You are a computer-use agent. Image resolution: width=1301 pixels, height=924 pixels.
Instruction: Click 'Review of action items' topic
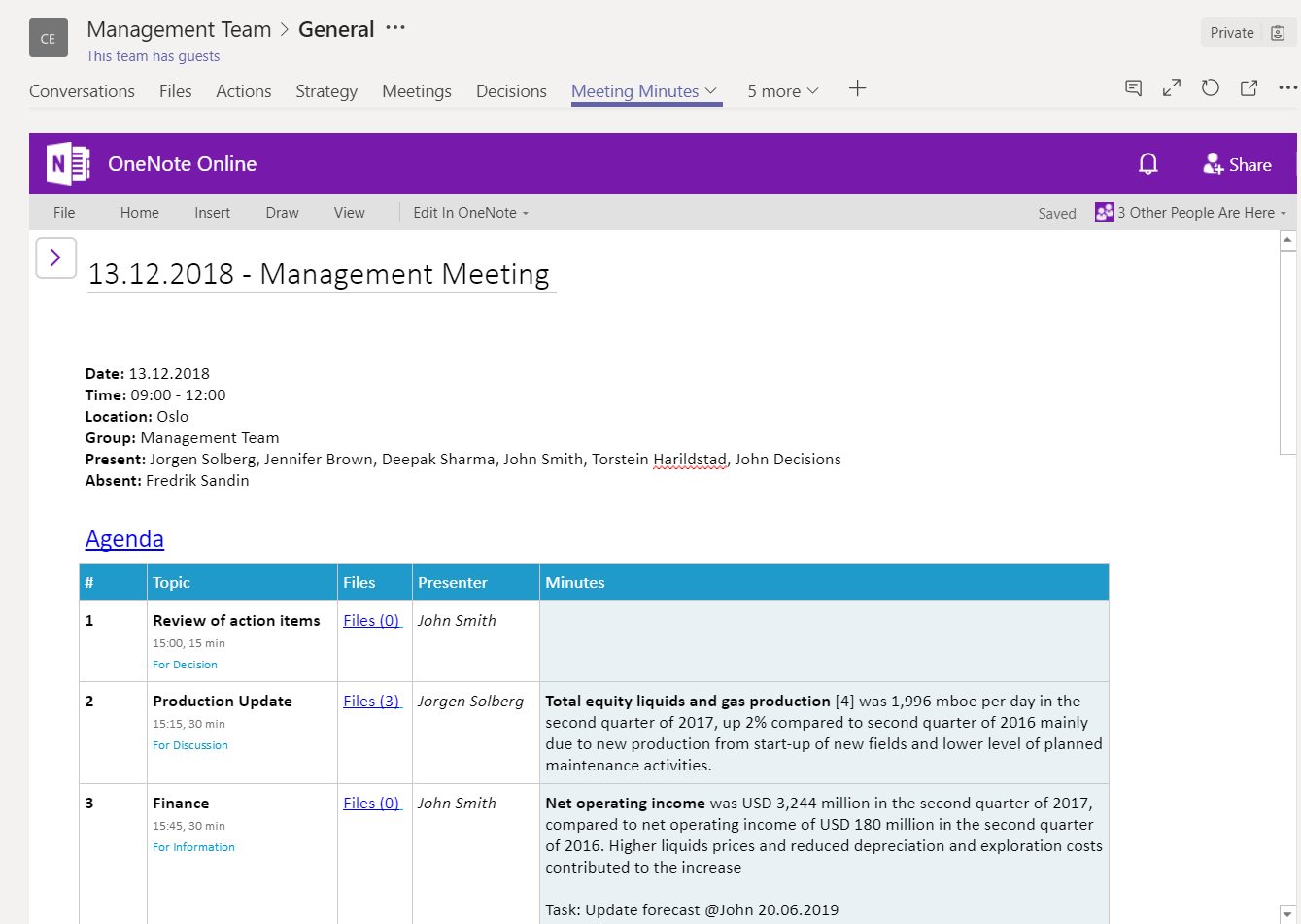click(236, 621)
